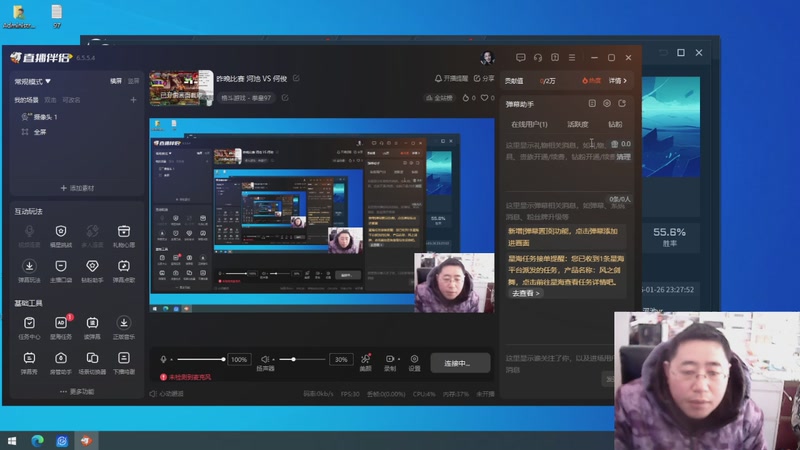800x450 pixels.
Task: Click 清理 to clear gift messages
Action: point(623,157)
